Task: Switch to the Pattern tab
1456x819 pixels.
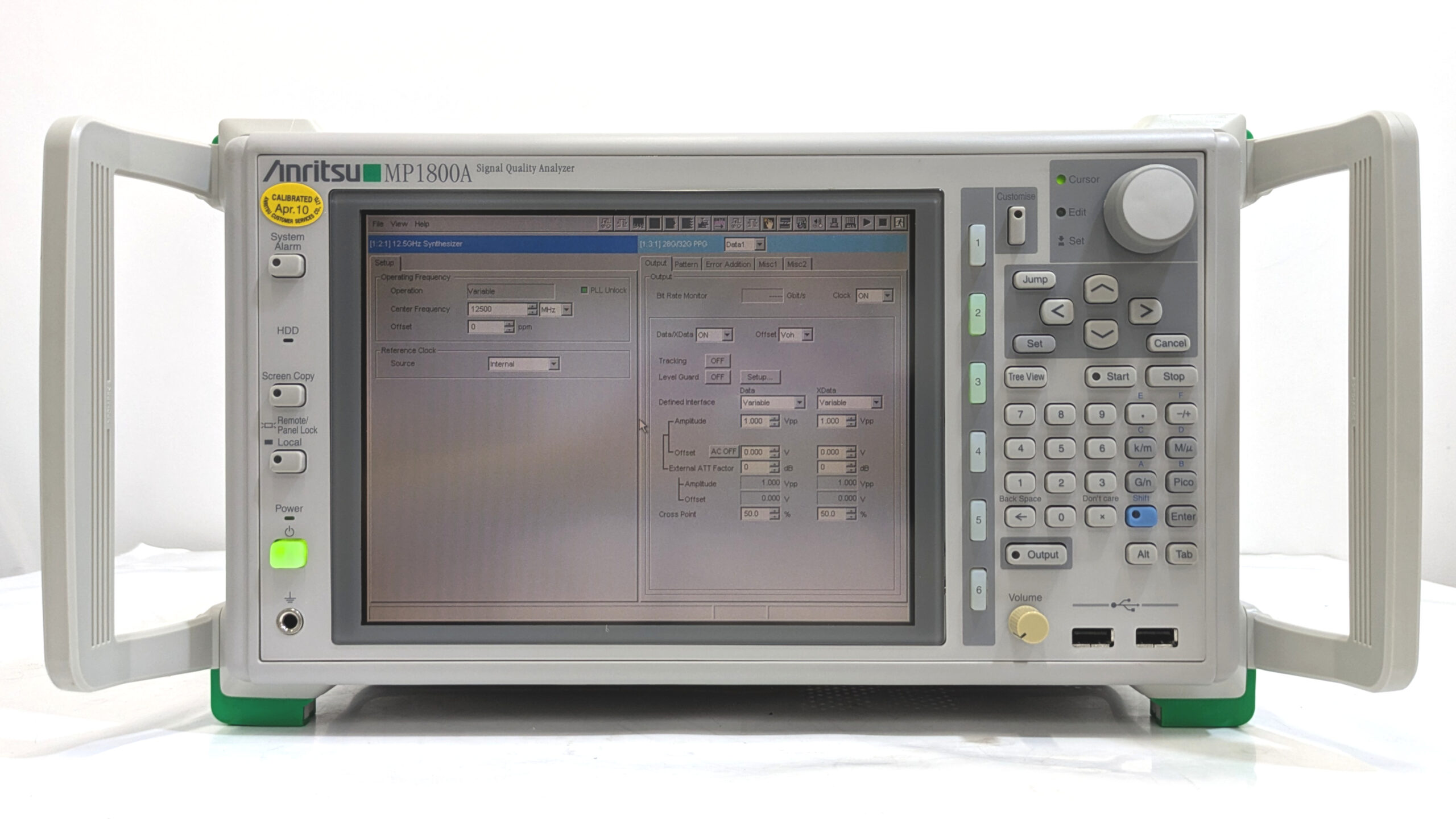Action: pyautogui.click(x=686, y=264)
